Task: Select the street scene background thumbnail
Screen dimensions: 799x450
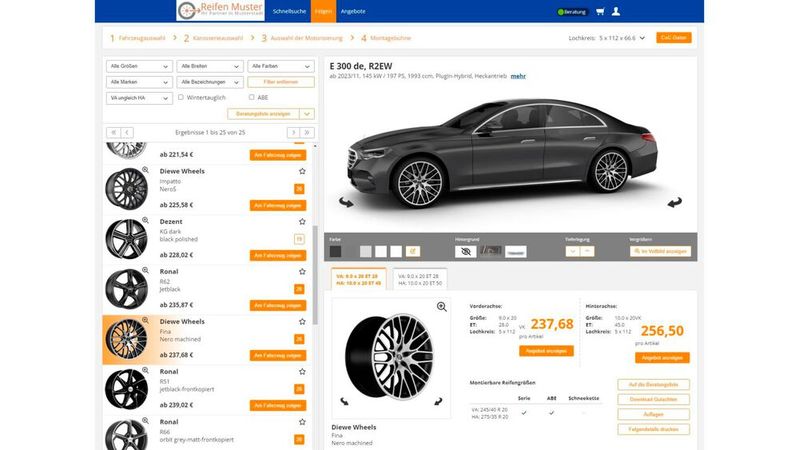Action: pyautogui.click(x=490, y=251)
